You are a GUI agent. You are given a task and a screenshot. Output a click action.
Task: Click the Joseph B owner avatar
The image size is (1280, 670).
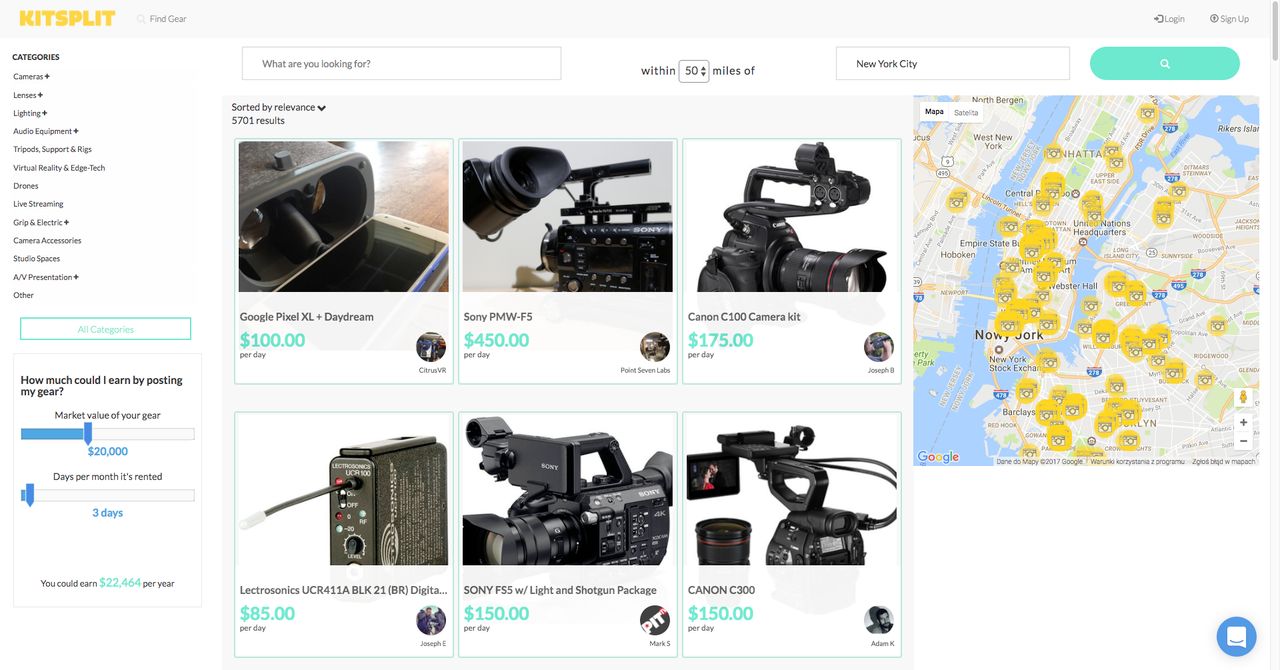click(879, 347)
